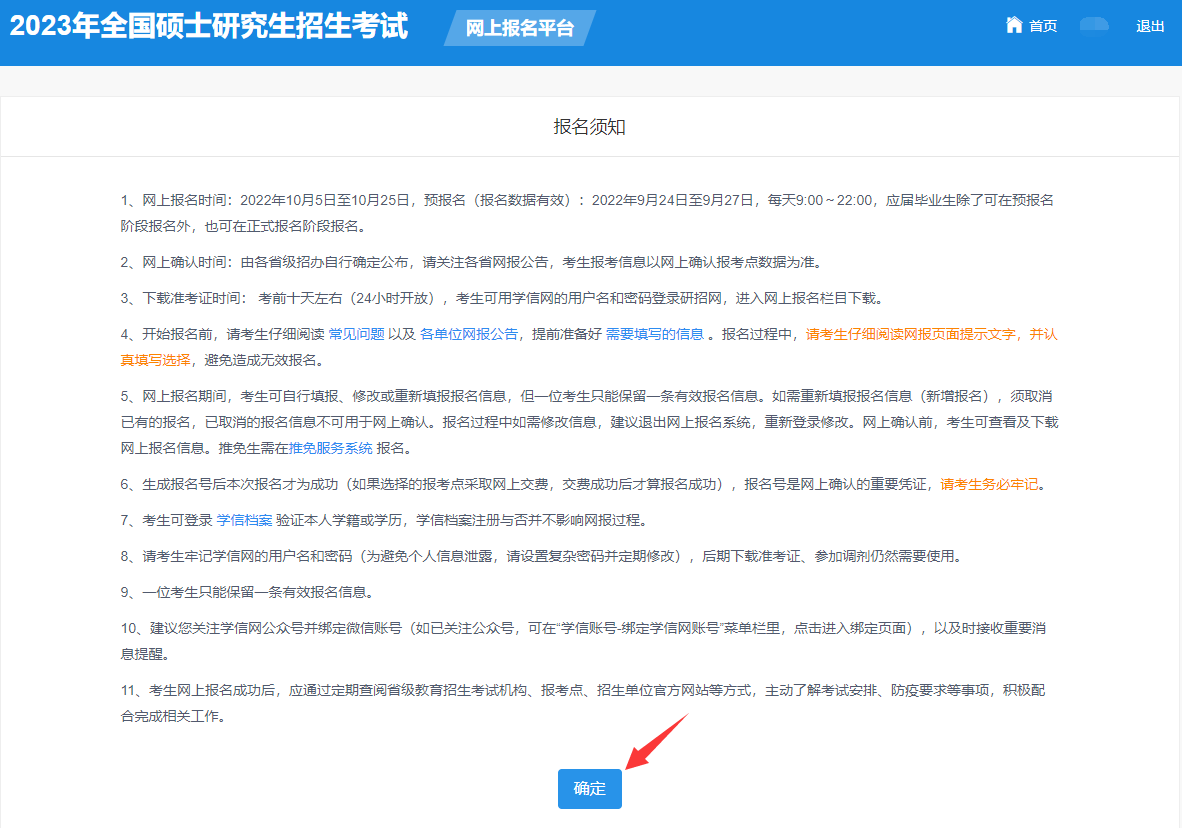Screen dimensions: 1182x828
Task: Open the 首页 home link text
Action: coord(1043,26)
